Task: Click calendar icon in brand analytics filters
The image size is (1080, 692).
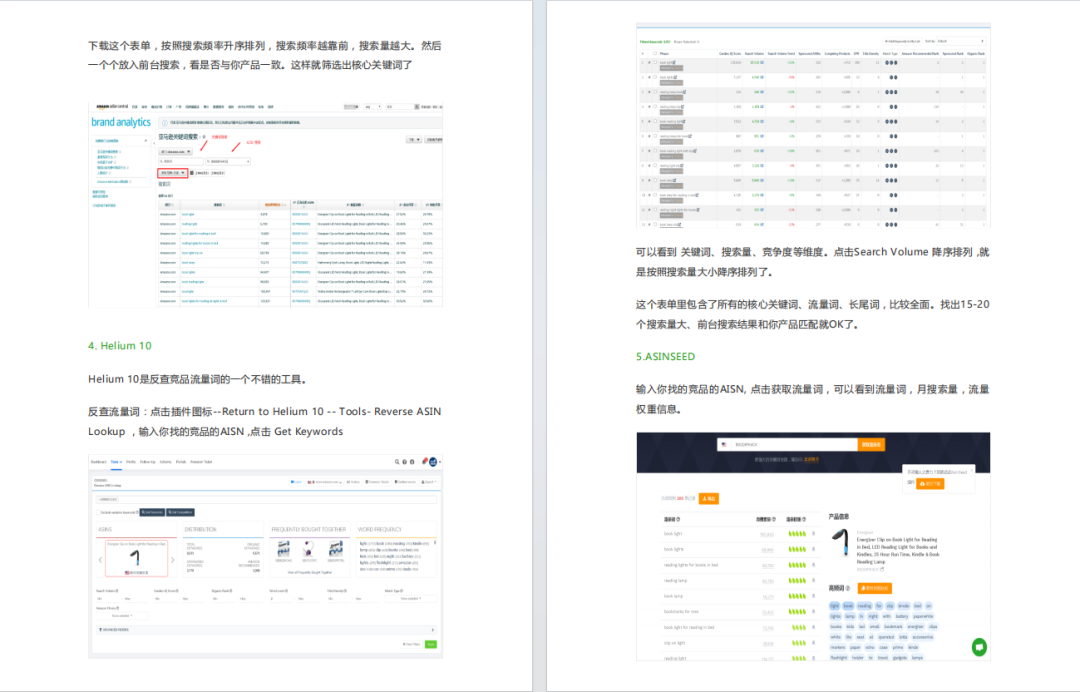Action: point(191,173)
